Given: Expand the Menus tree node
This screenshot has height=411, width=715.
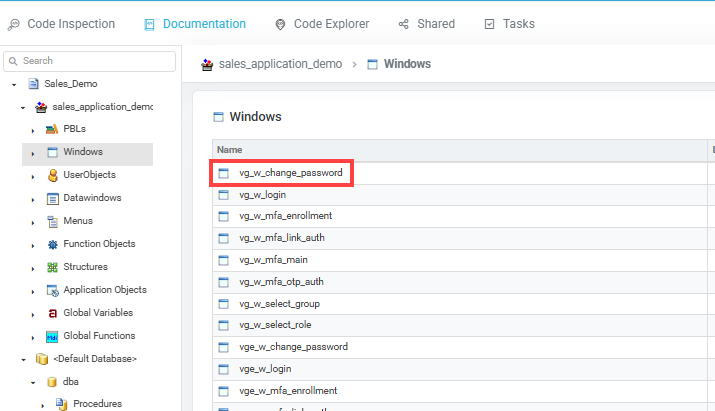Looking at the screenshot, I should tap(33, 223).
